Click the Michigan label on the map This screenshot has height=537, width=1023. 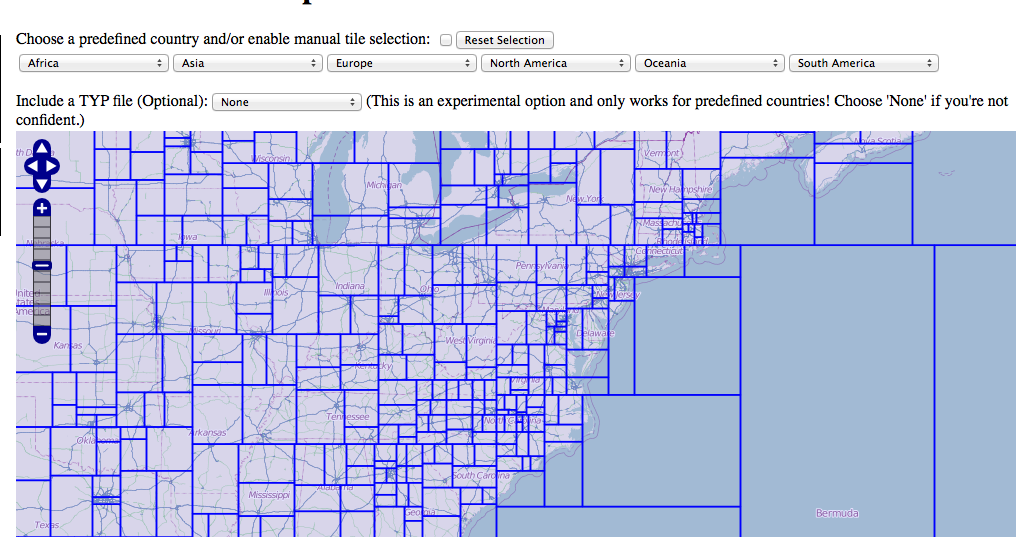point(384,185)
